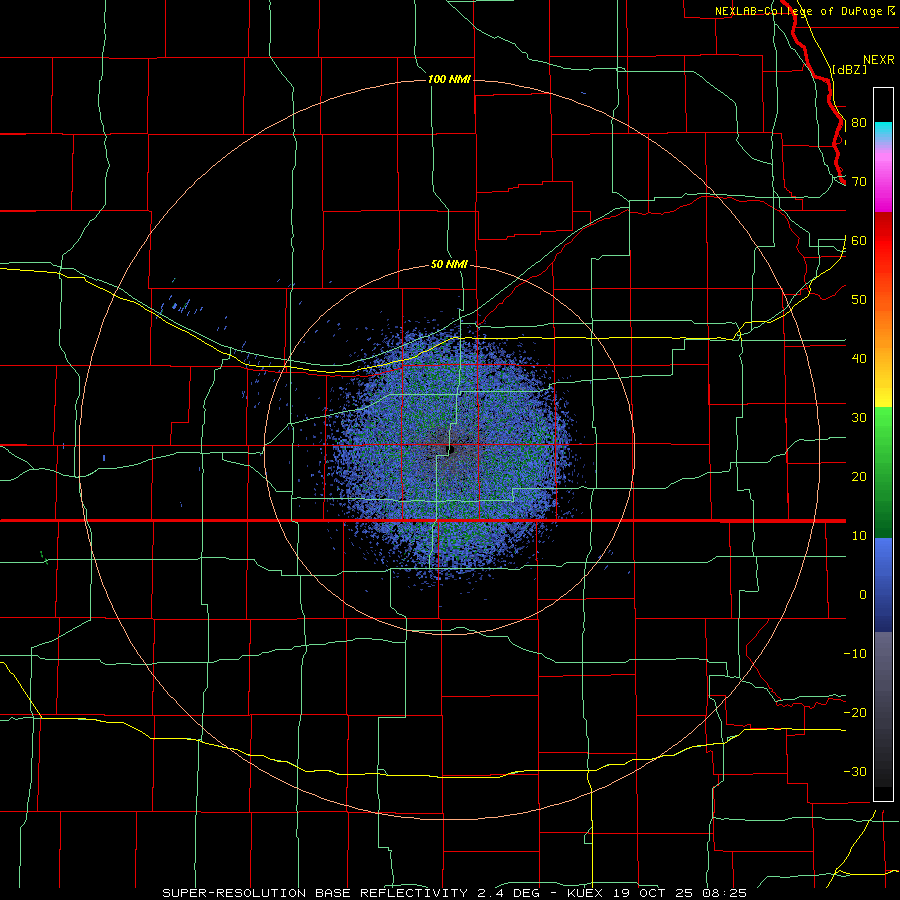Click the [dBZ] units label
The height and width of the screenshot is (900, 900).
(849, 69)
